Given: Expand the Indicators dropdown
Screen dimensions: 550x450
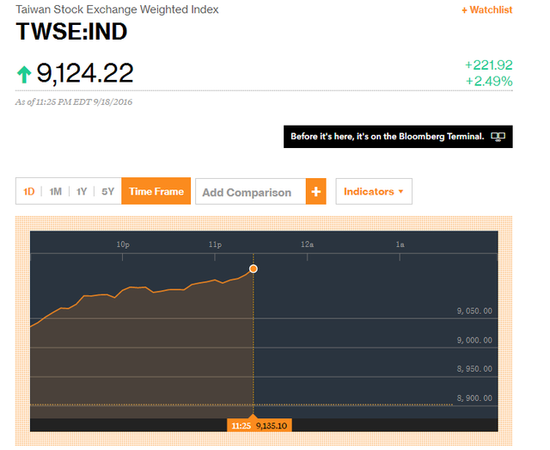Looking at the screenshot, I should (x=374, y=192).
